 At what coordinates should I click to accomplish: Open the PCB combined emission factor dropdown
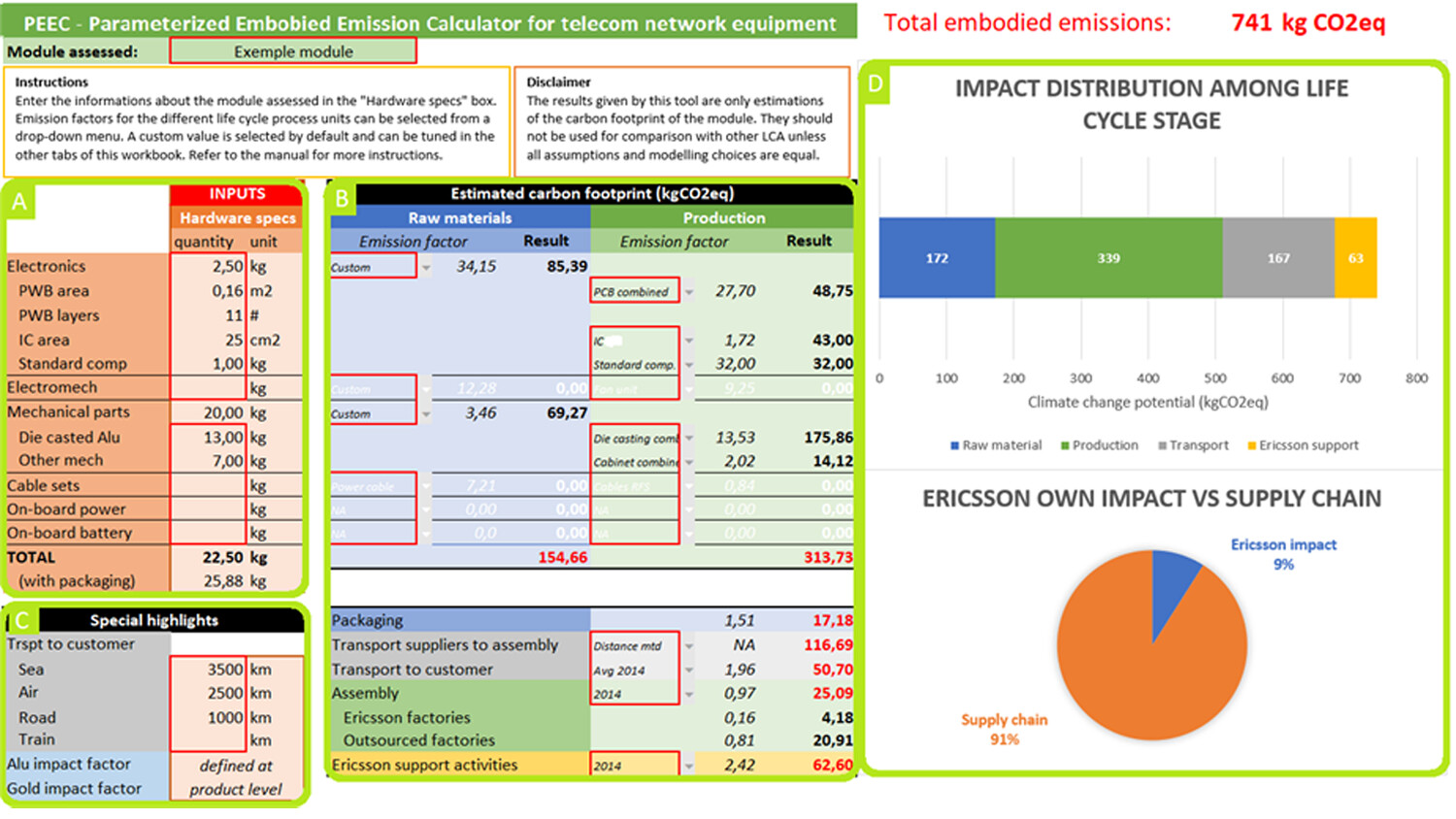[x=689, y=291]
